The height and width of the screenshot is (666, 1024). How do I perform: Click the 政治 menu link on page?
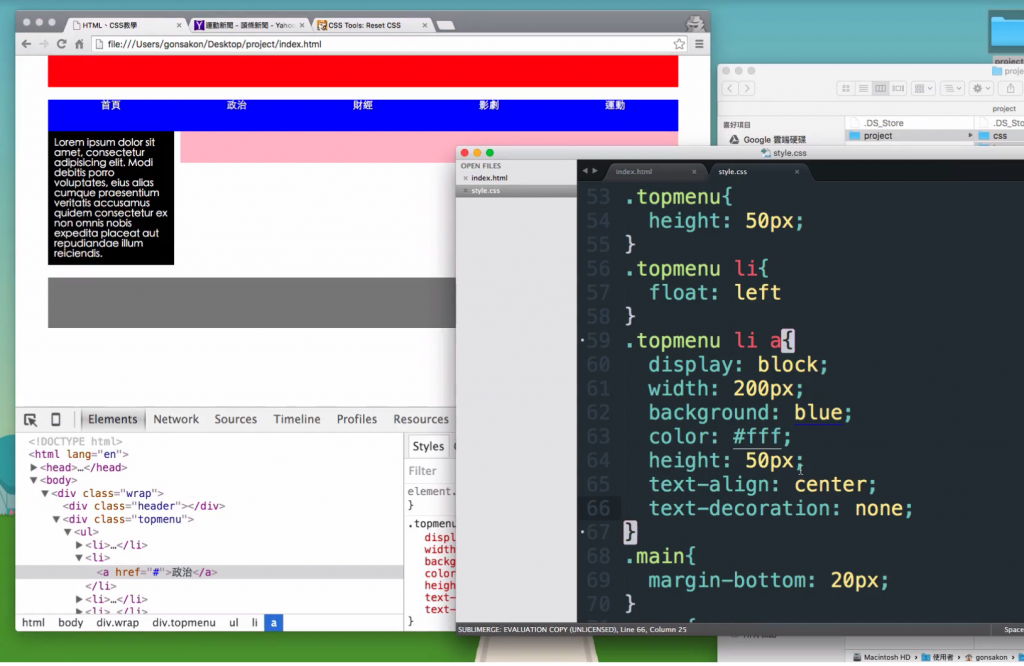236,105
